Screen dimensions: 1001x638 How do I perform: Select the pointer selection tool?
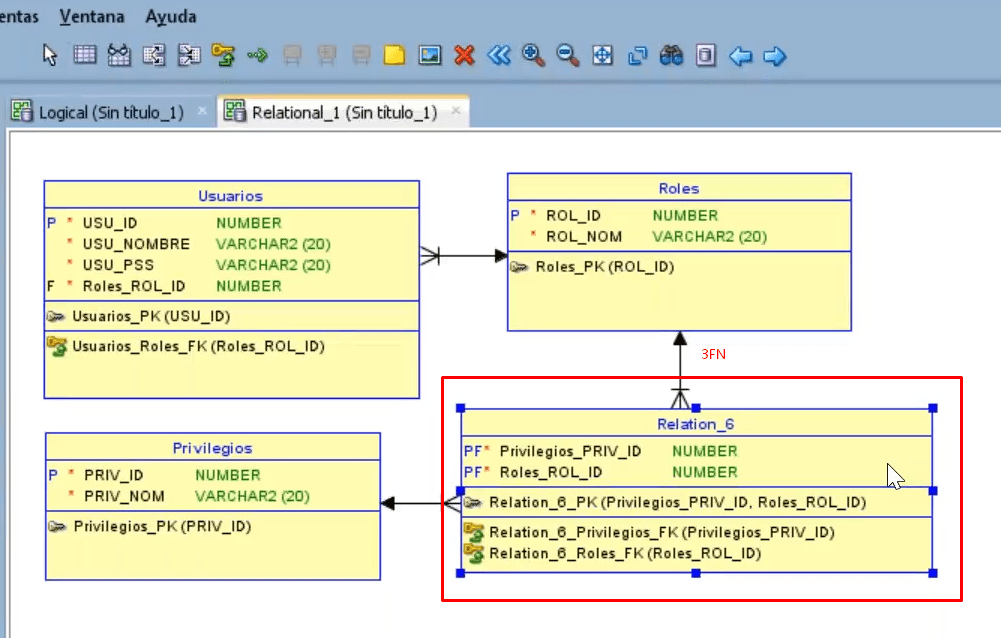pos(49,55)
